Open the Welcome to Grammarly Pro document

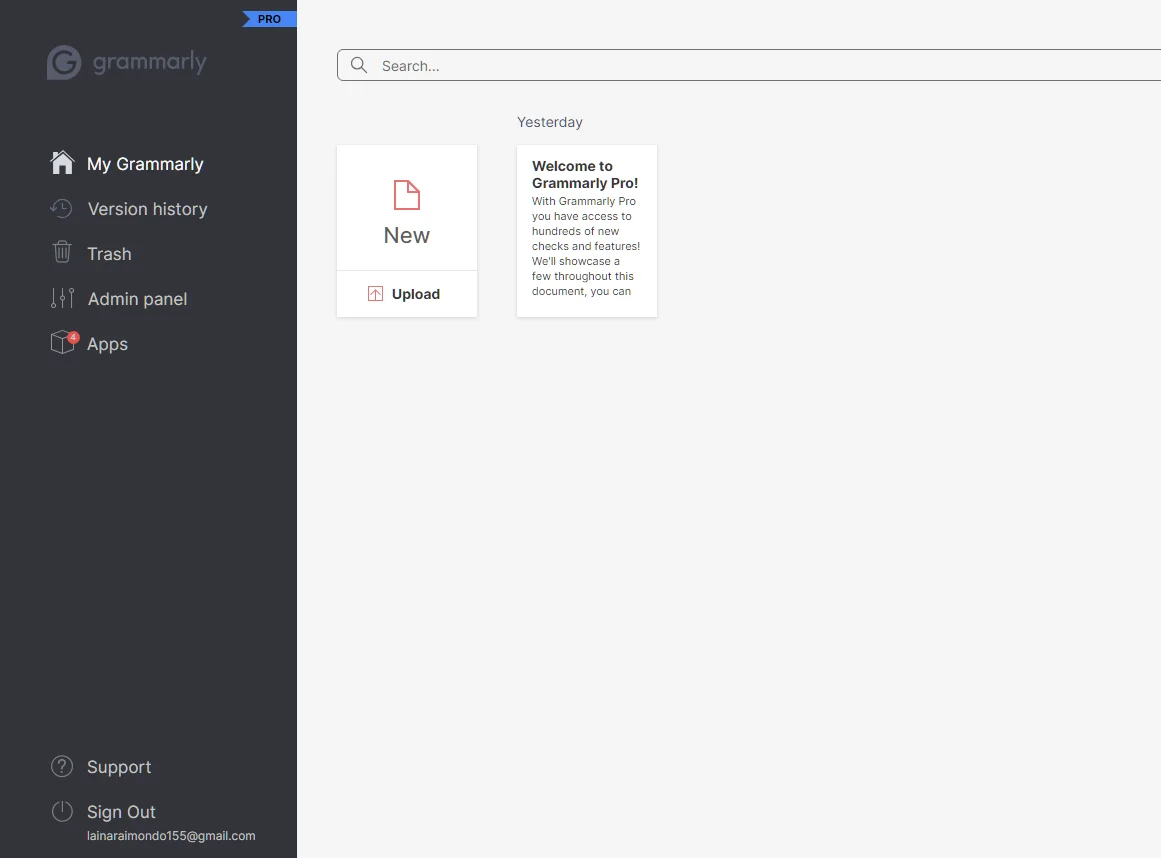coord(586,231)
